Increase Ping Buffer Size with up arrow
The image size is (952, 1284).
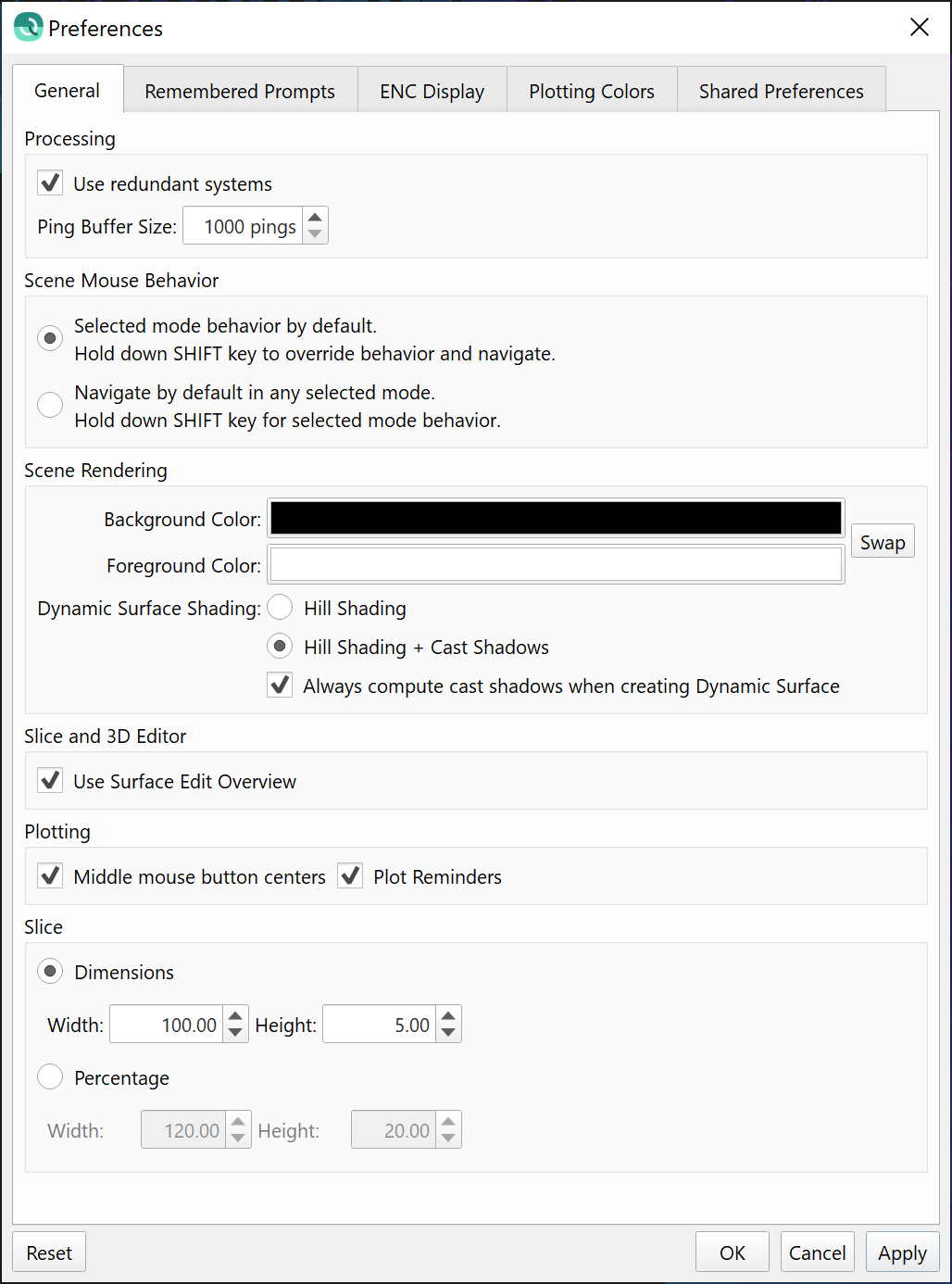click(x=315, y=218)
